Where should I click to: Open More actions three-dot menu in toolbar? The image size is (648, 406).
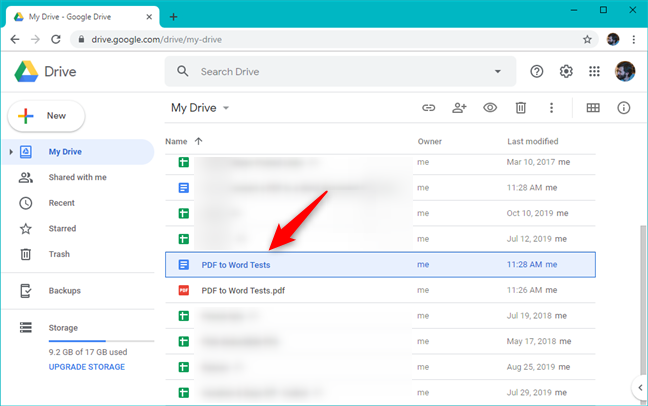tap(551, 108)
